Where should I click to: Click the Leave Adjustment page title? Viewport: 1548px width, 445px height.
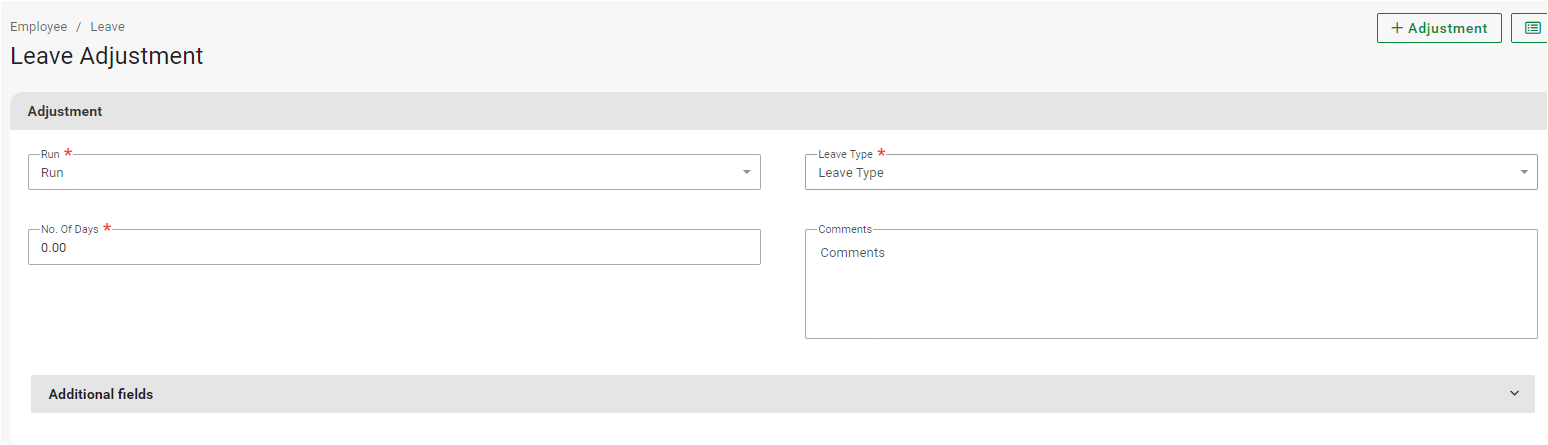pyautogui.click(x=107, y=56)
